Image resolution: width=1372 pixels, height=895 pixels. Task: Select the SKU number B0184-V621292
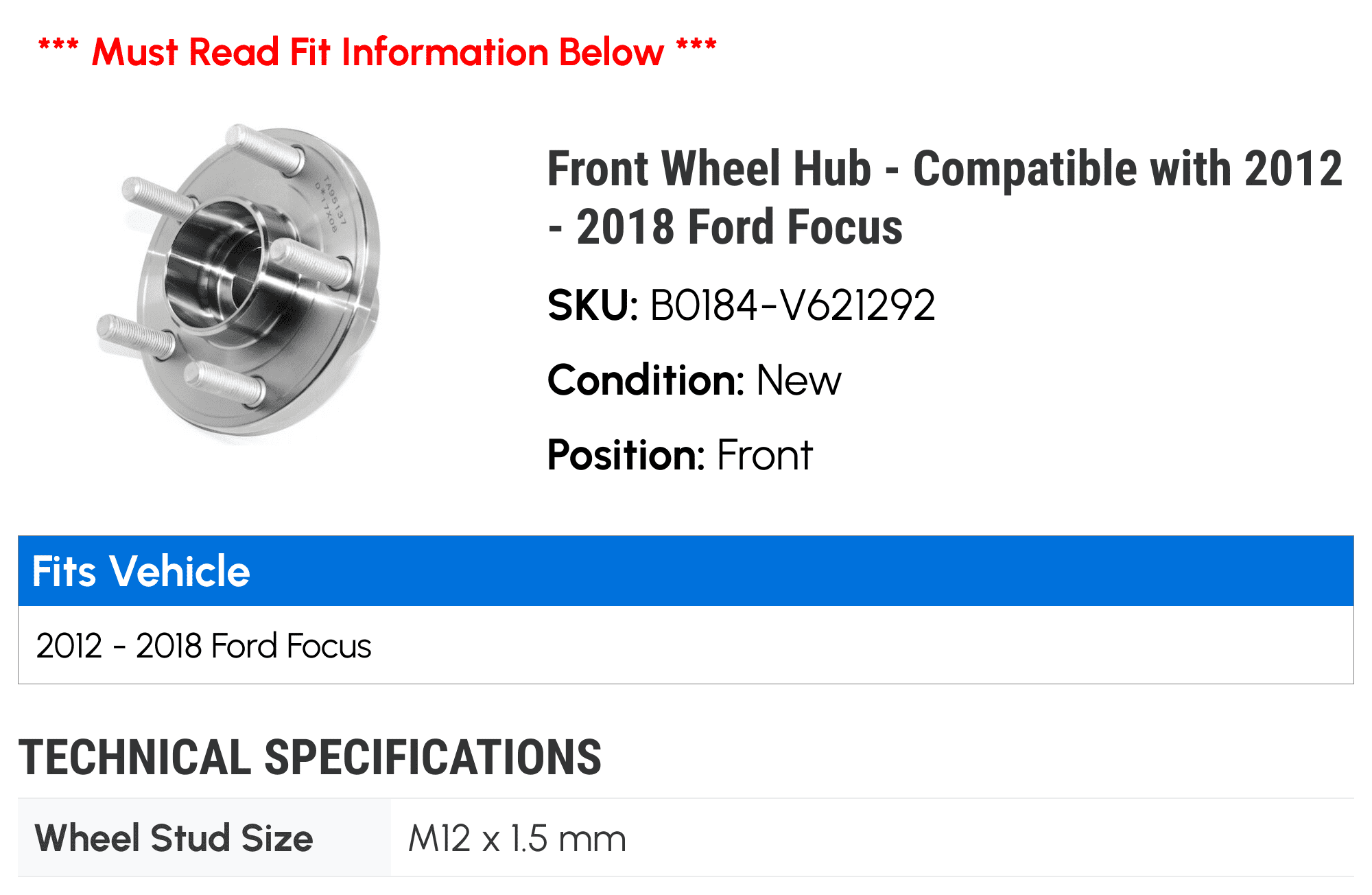792,305
